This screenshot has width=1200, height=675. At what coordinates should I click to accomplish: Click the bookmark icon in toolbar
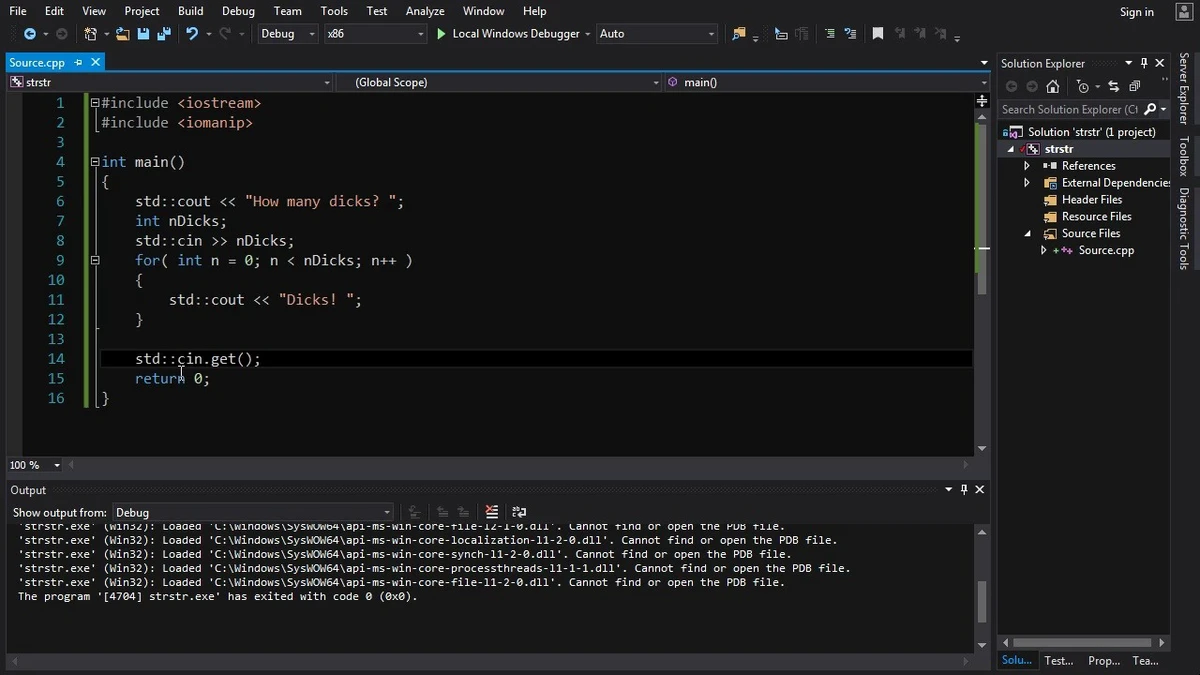pos(877,34)
